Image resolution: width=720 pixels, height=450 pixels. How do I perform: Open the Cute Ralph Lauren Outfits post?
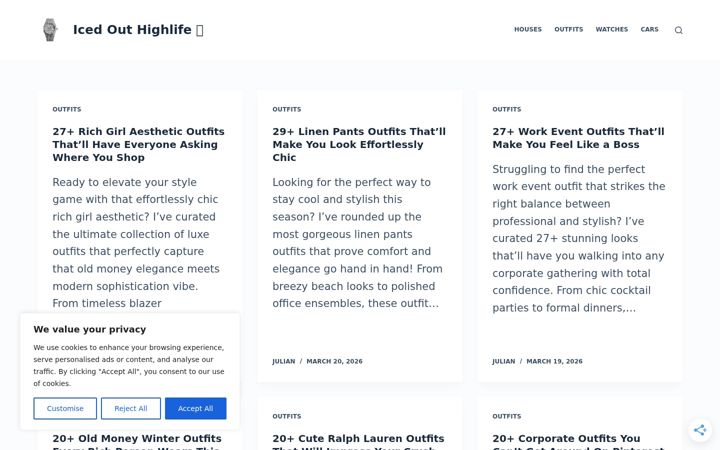coord(358,441)
